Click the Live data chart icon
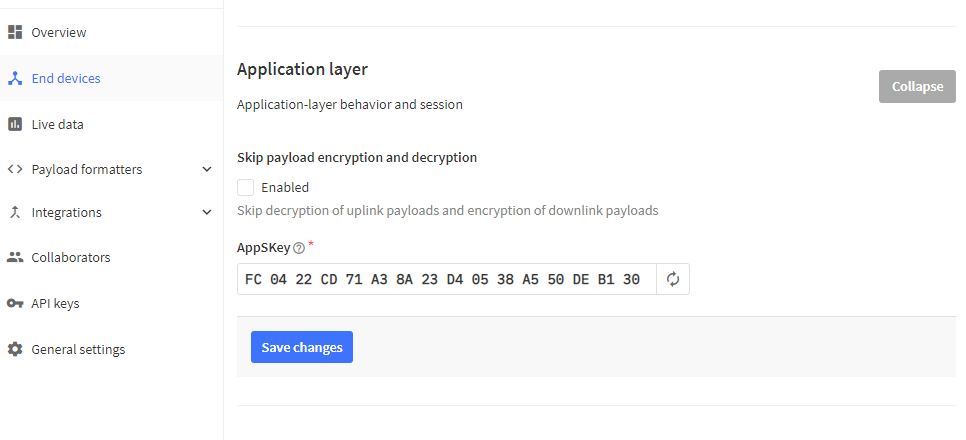 pyautogui.click(x=15, y=124)
